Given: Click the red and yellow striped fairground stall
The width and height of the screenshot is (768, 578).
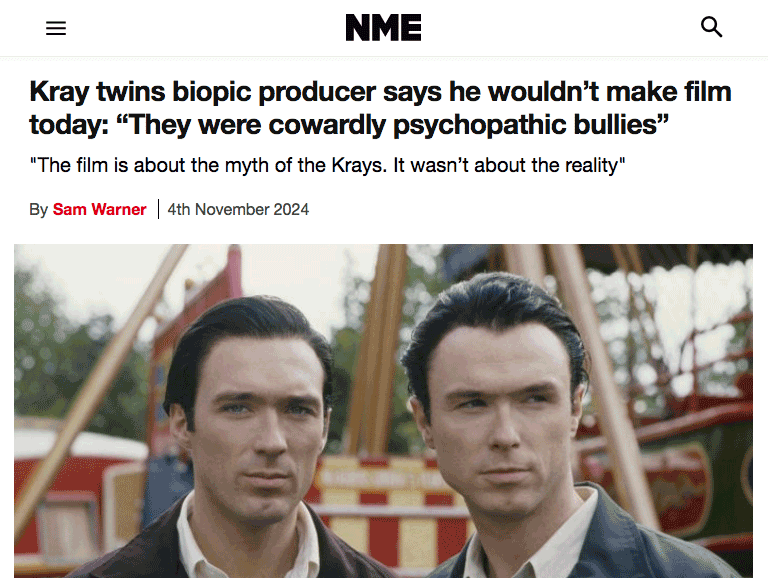Looking at the screenshot, I should point(392,509).
